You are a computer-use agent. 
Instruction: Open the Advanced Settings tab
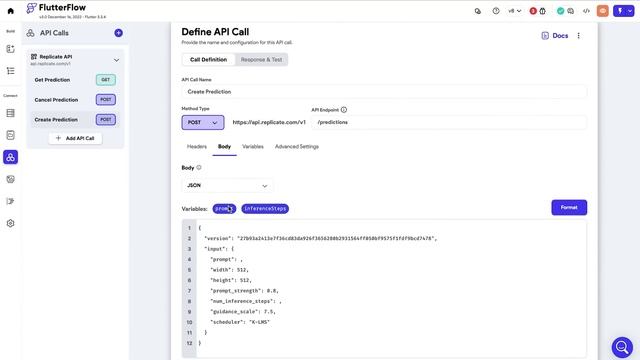click(x=297, y=147)
